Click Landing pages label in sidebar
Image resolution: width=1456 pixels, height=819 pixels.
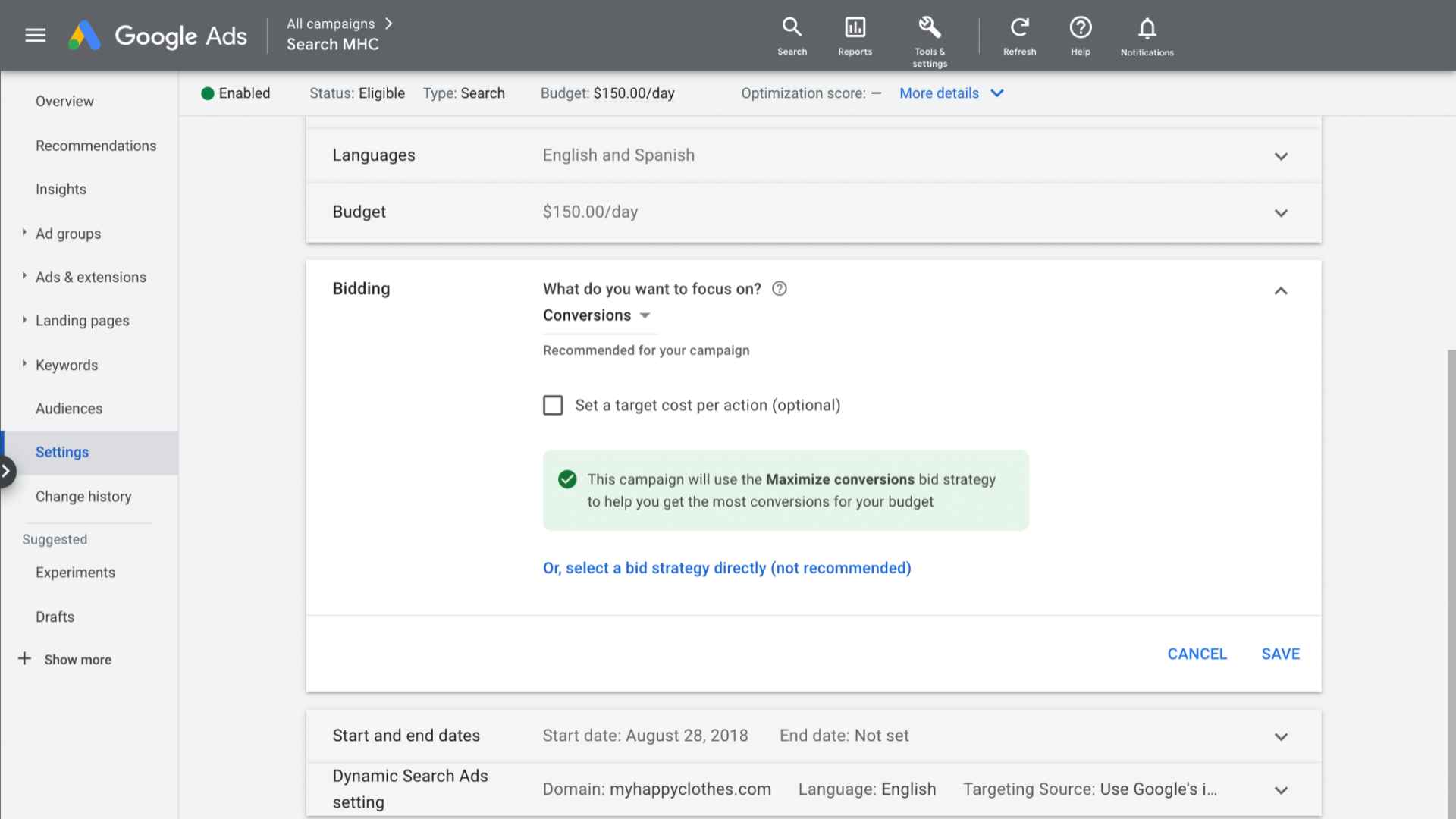[x=83, y=321]
